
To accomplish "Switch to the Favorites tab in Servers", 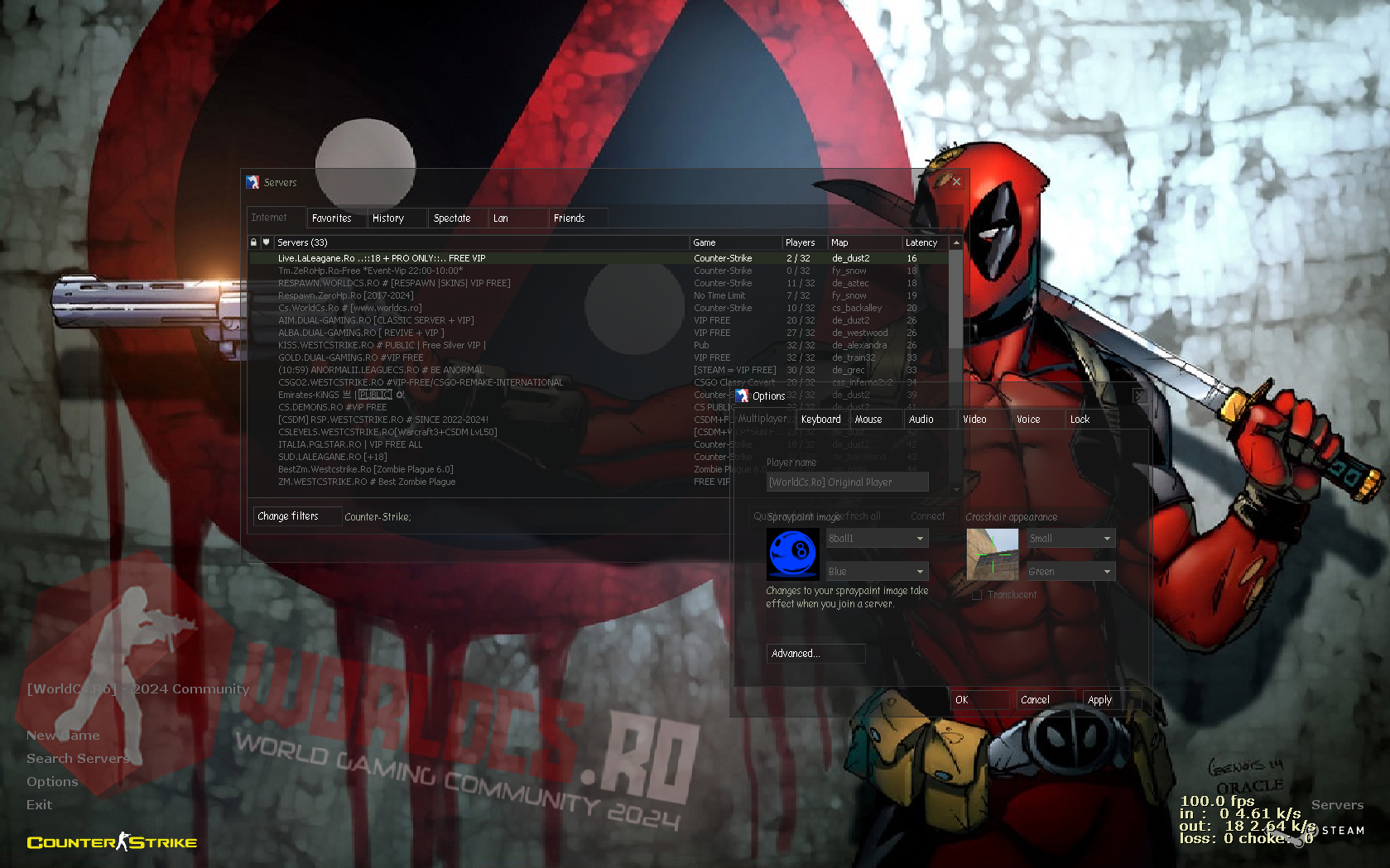I will click(336, 218).
